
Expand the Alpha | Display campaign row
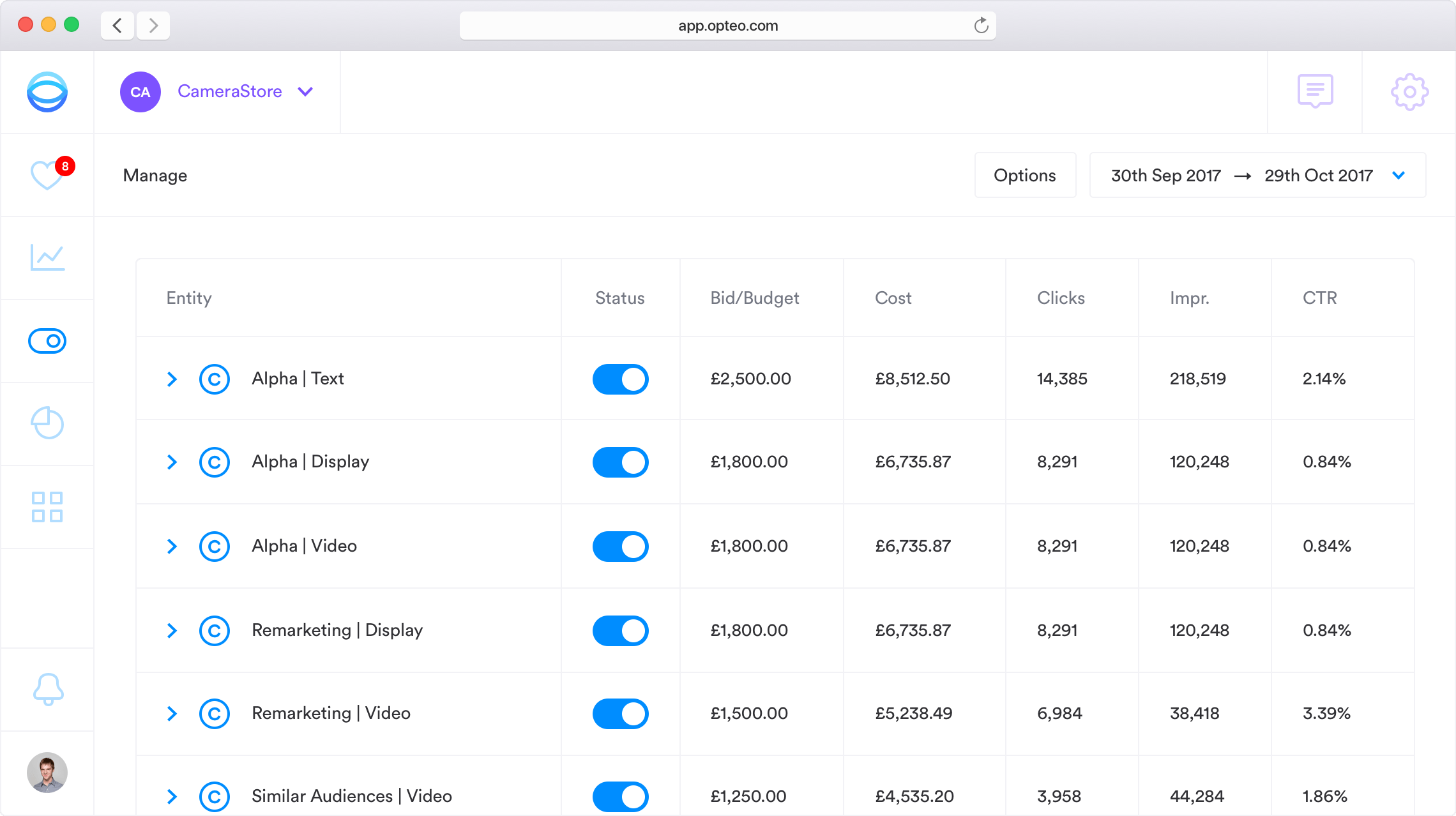(x=172, y=462)
